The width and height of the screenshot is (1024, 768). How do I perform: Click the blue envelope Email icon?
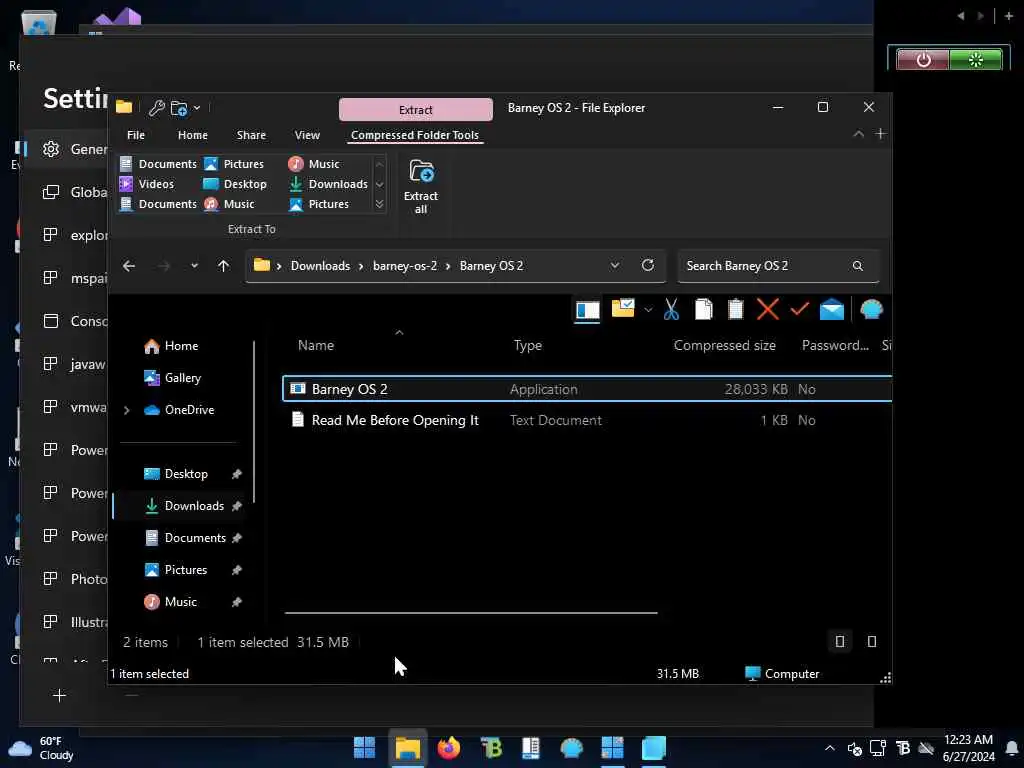point(831,310)
